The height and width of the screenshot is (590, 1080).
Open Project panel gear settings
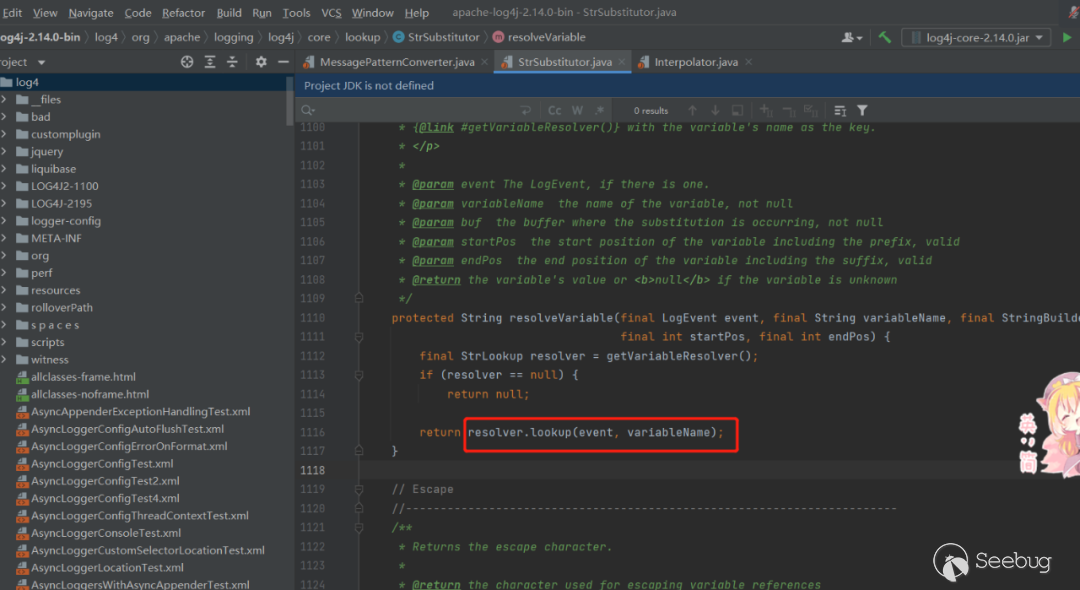tap(261, 62)
